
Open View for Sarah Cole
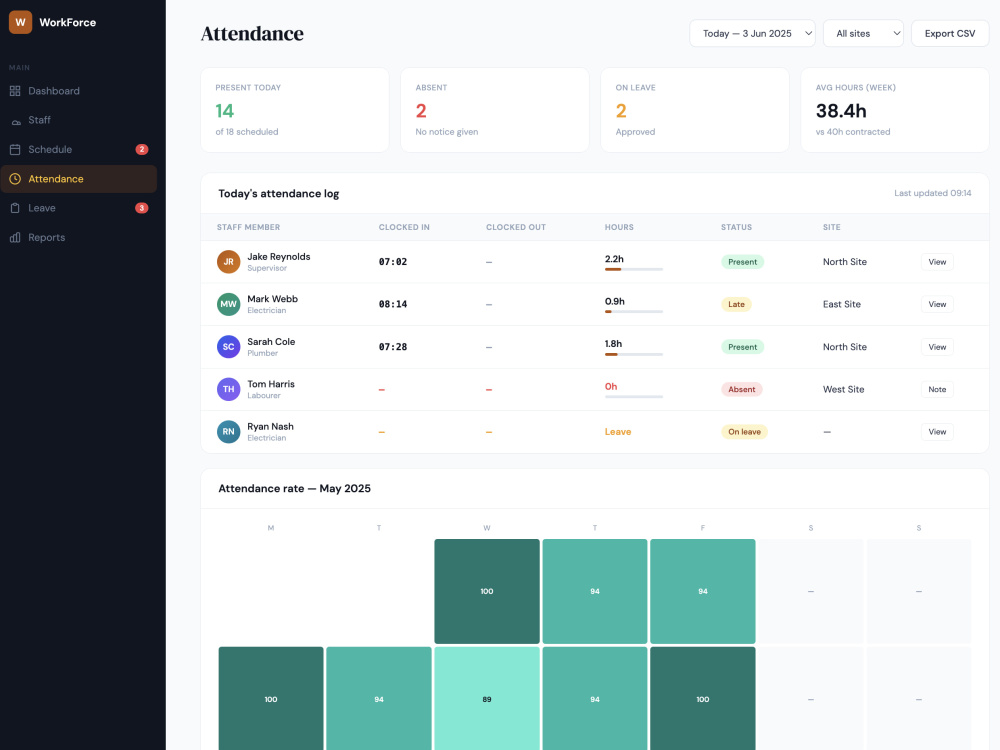[x=937, y=347]
